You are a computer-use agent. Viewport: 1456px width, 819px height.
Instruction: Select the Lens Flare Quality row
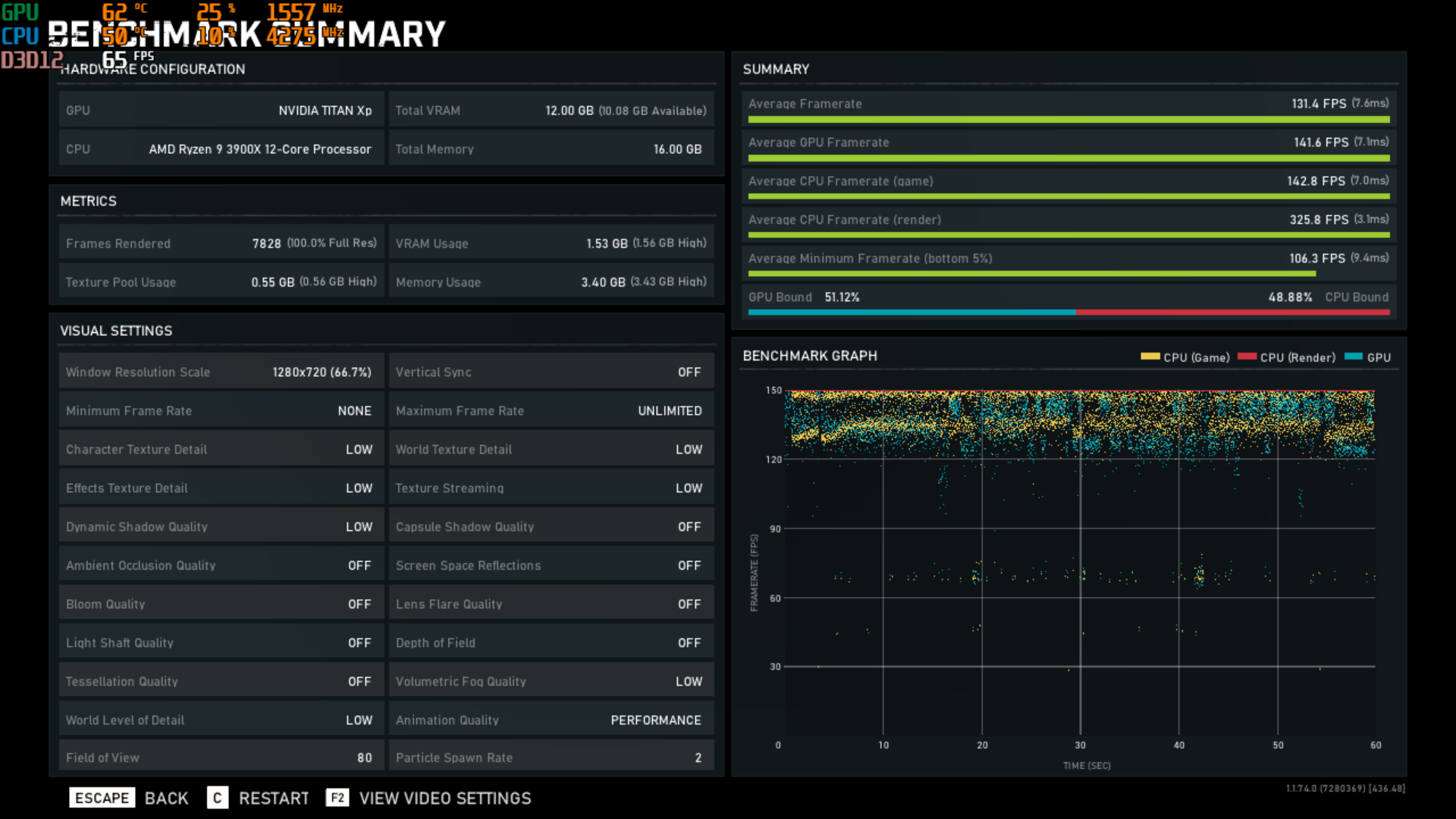tap(551, 604)
